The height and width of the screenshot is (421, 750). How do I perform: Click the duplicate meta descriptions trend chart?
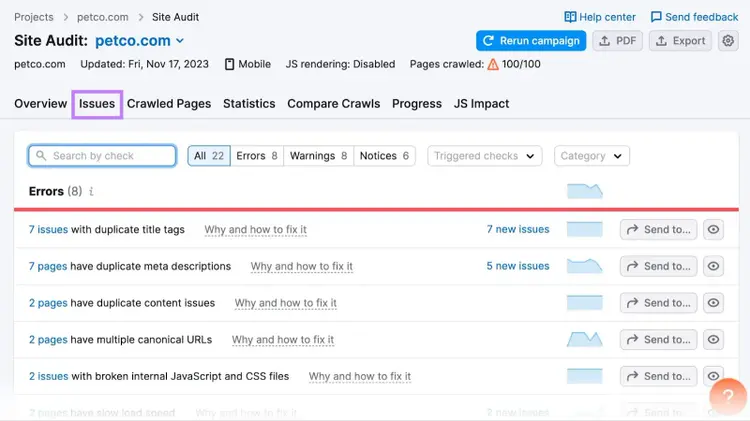(585, 266)
